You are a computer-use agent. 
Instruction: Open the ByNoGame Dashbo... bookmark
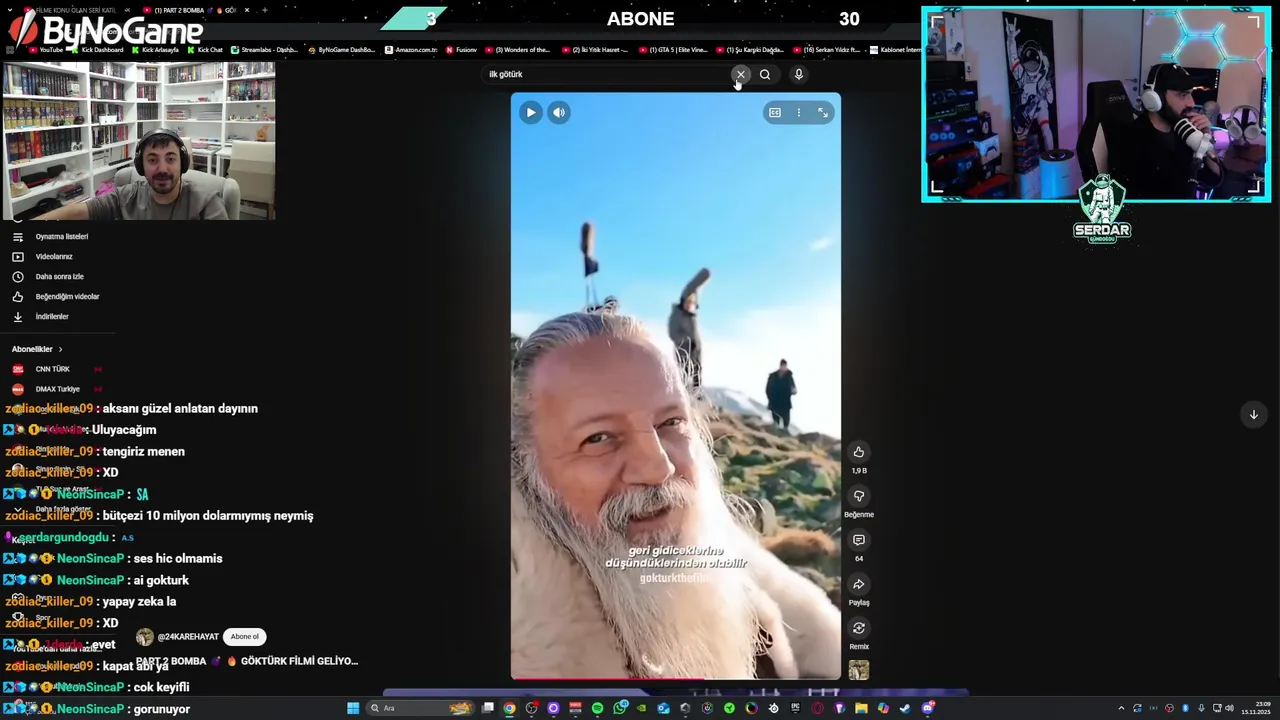(342, 50)
